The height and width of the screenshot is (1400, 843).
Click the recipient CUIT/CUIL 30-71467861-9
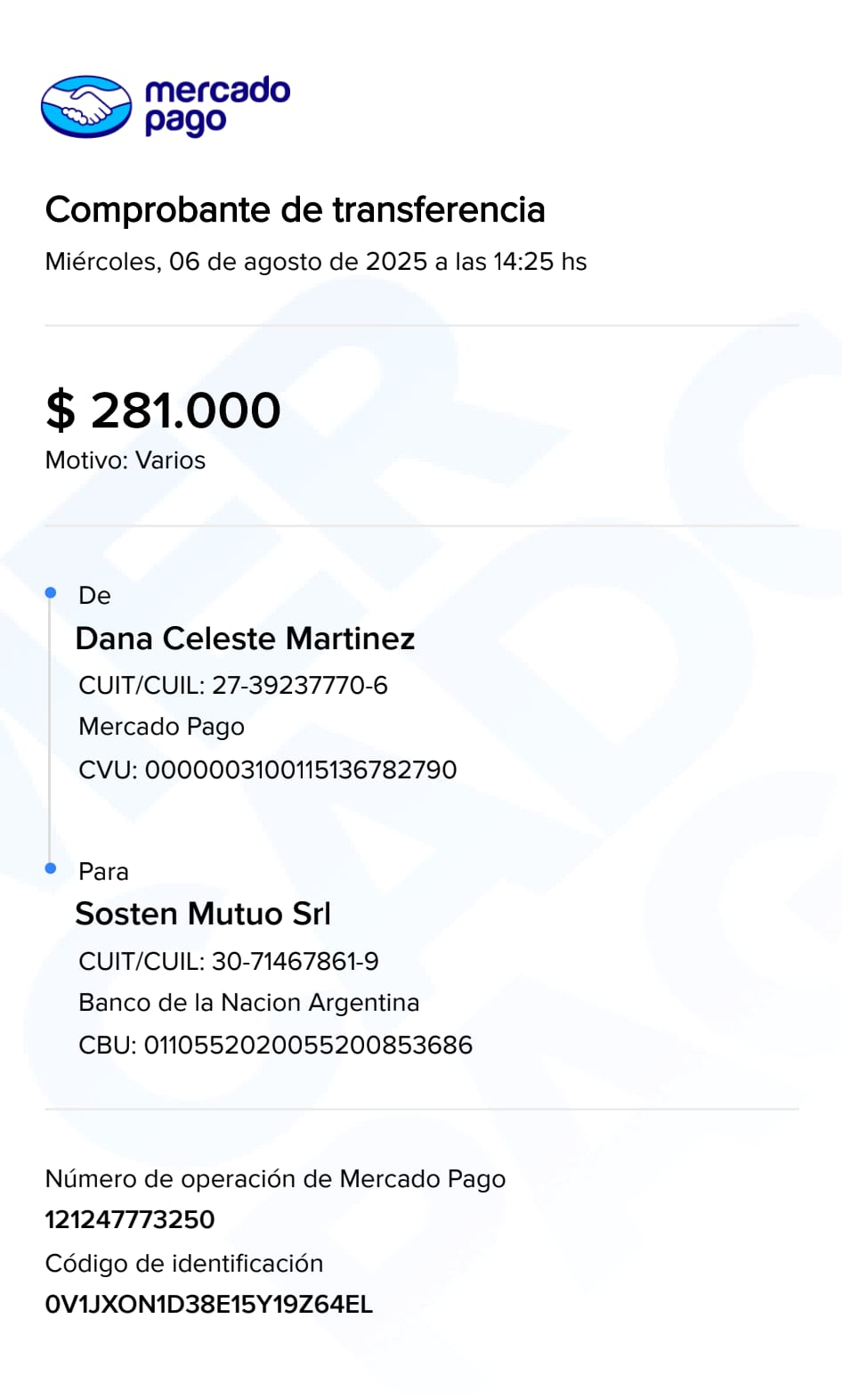click(x=229, y=962)
